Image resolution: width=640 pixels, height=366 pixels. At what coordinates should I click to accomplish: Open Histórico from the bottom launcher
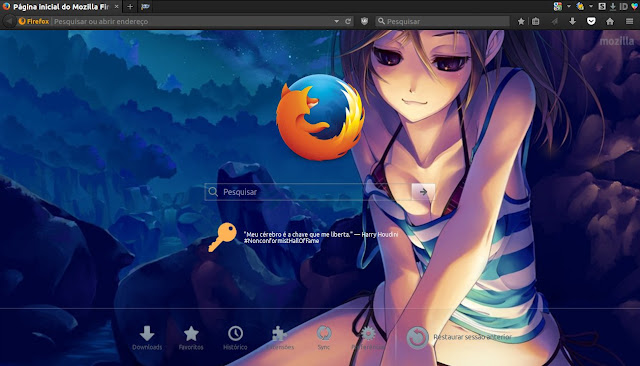click(235, 338)
